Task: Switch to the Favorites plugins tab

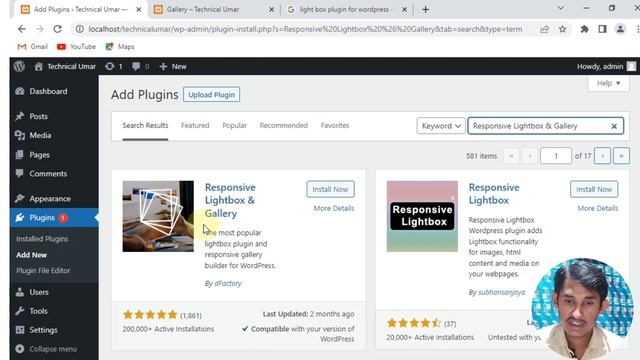Action: (335, 125)
